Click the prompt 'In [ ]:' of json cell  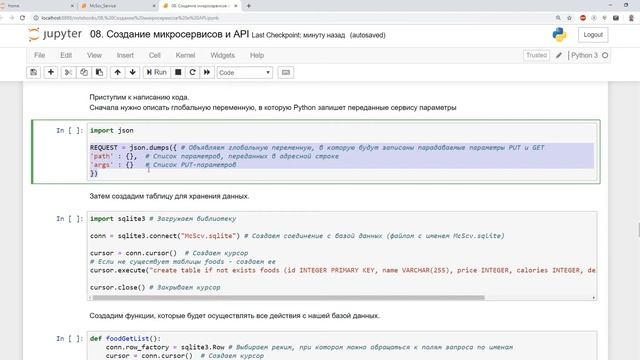coord(70,131)
